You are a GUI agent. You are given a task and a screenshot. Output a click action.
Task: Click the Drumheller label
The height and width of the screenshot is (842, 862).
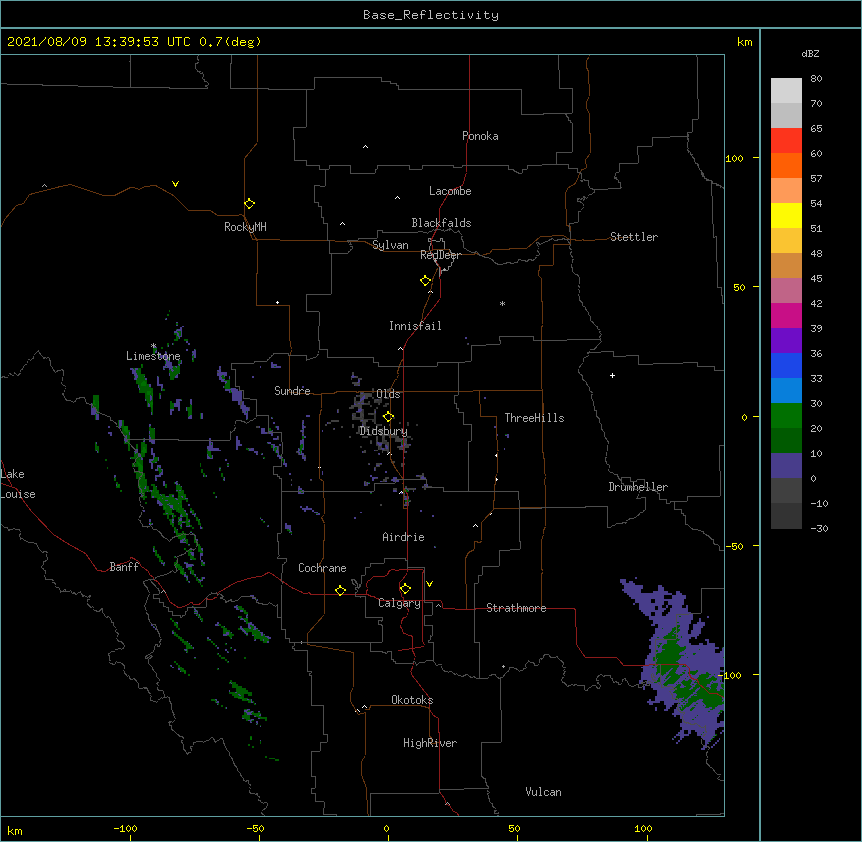[638, 487]
